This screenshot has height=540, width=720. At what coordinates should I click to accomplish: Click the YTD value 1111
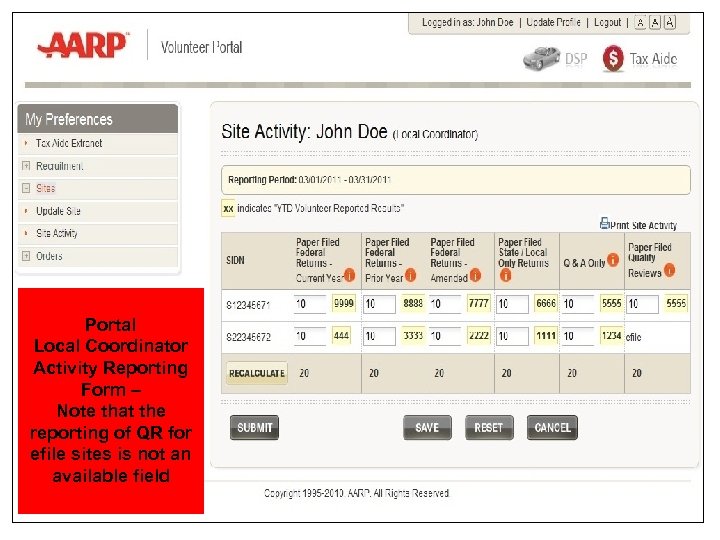click(546, 336)
